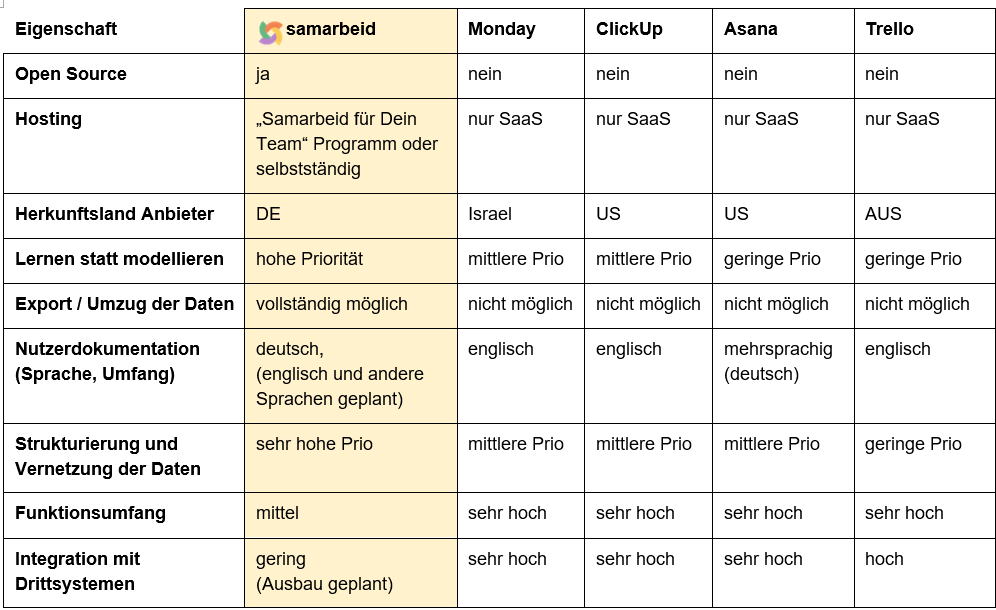Select the AUS cell under Trello
996x610 pixels.
[x=883, y=214]
